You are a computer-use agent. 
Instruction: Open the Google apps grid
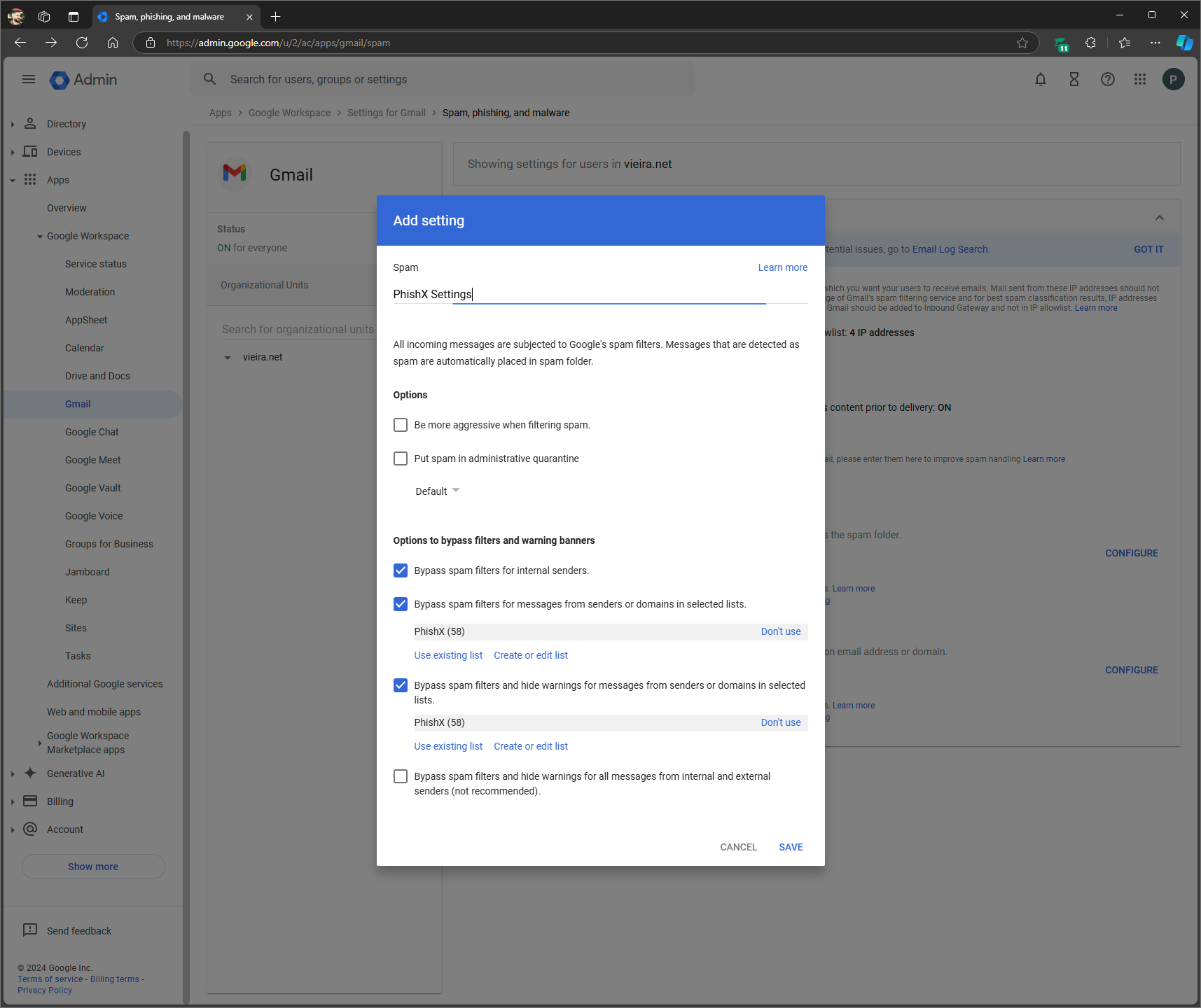tap(1140, 79)
